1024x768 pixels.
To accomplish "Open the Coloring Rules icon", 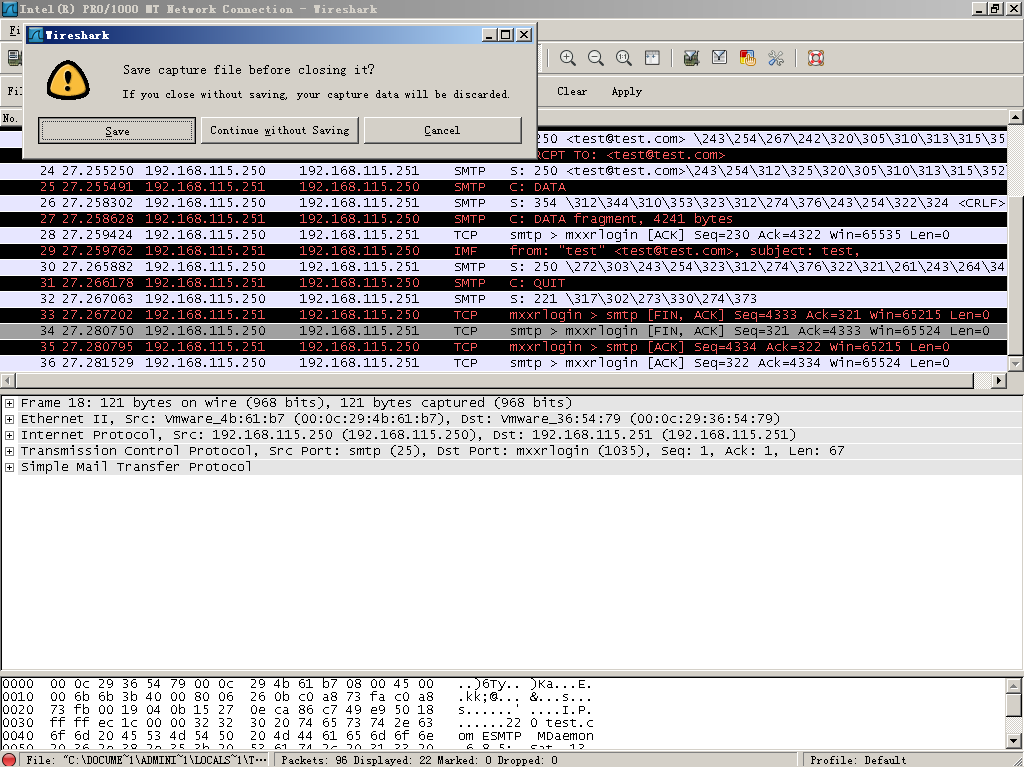I will [747, 58].
